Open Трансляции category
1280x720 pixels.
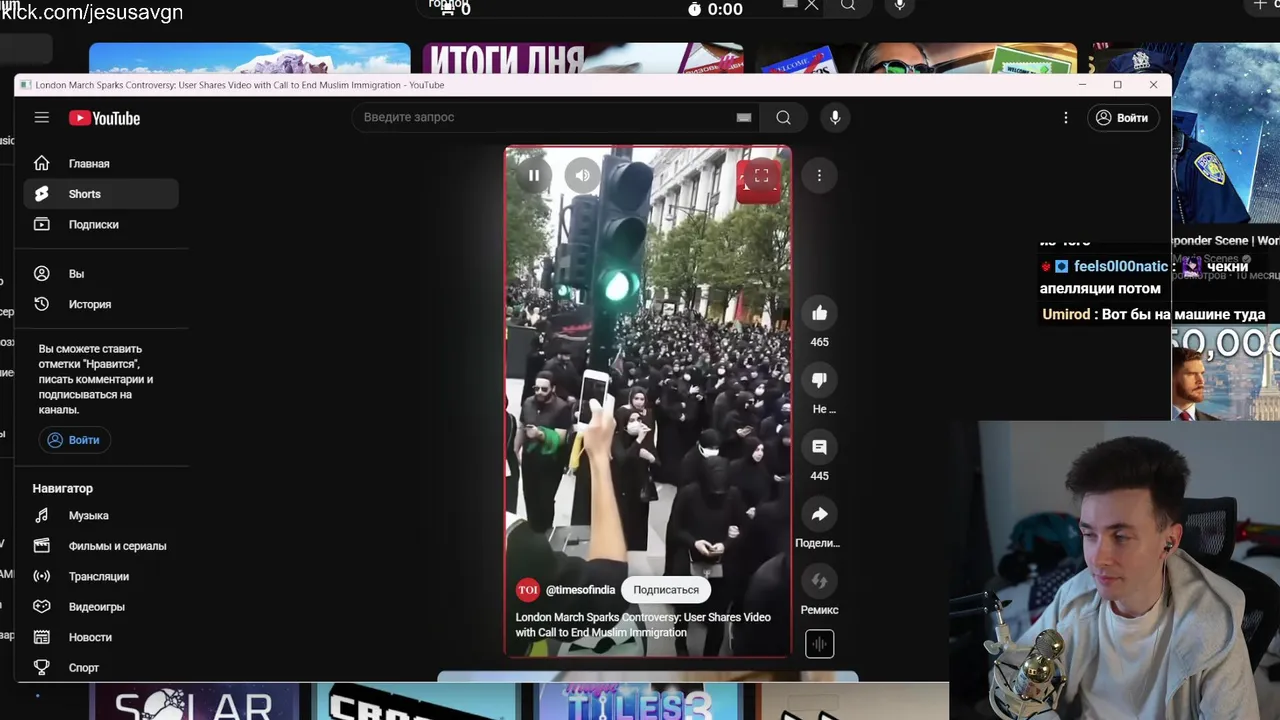[x=101, y=577]
